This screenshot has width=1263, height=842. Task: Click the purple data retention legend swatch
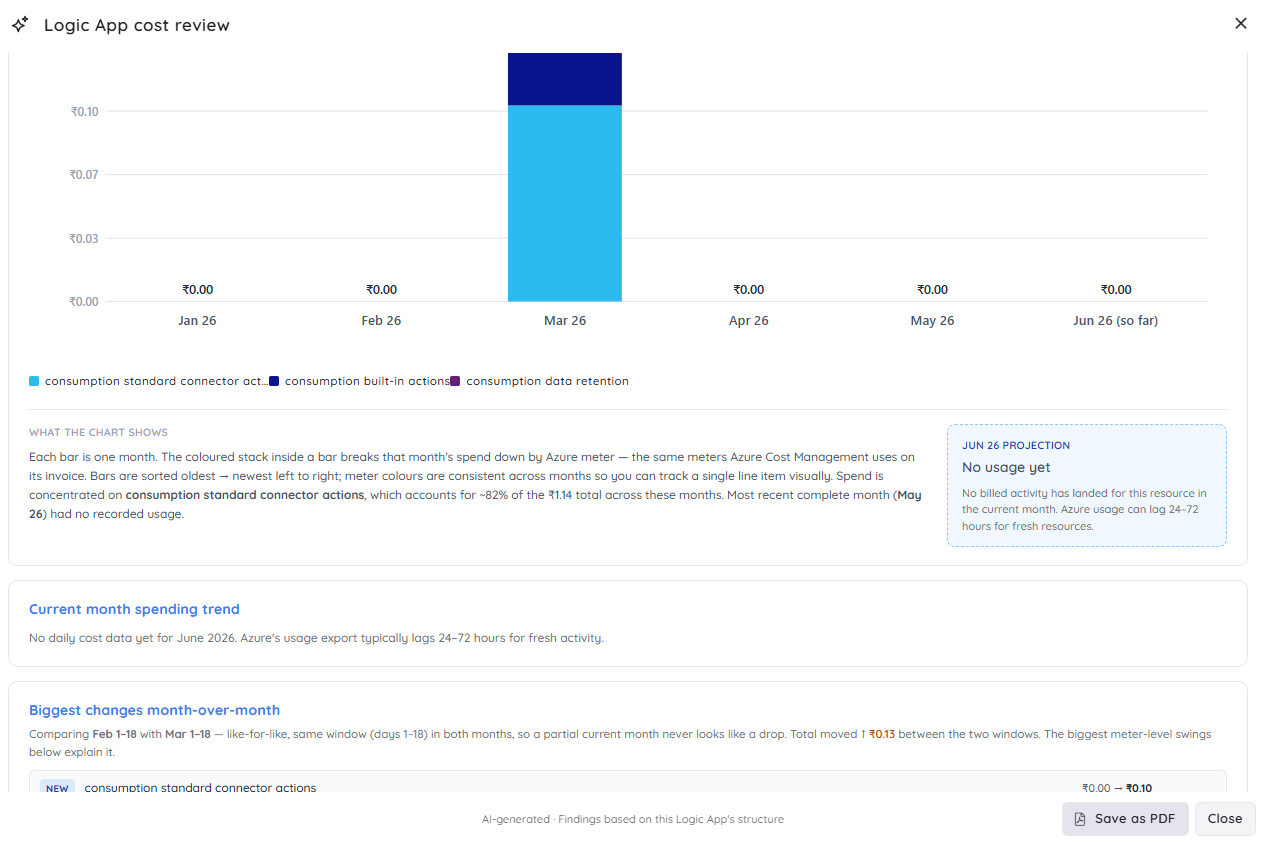coord(455,381)
